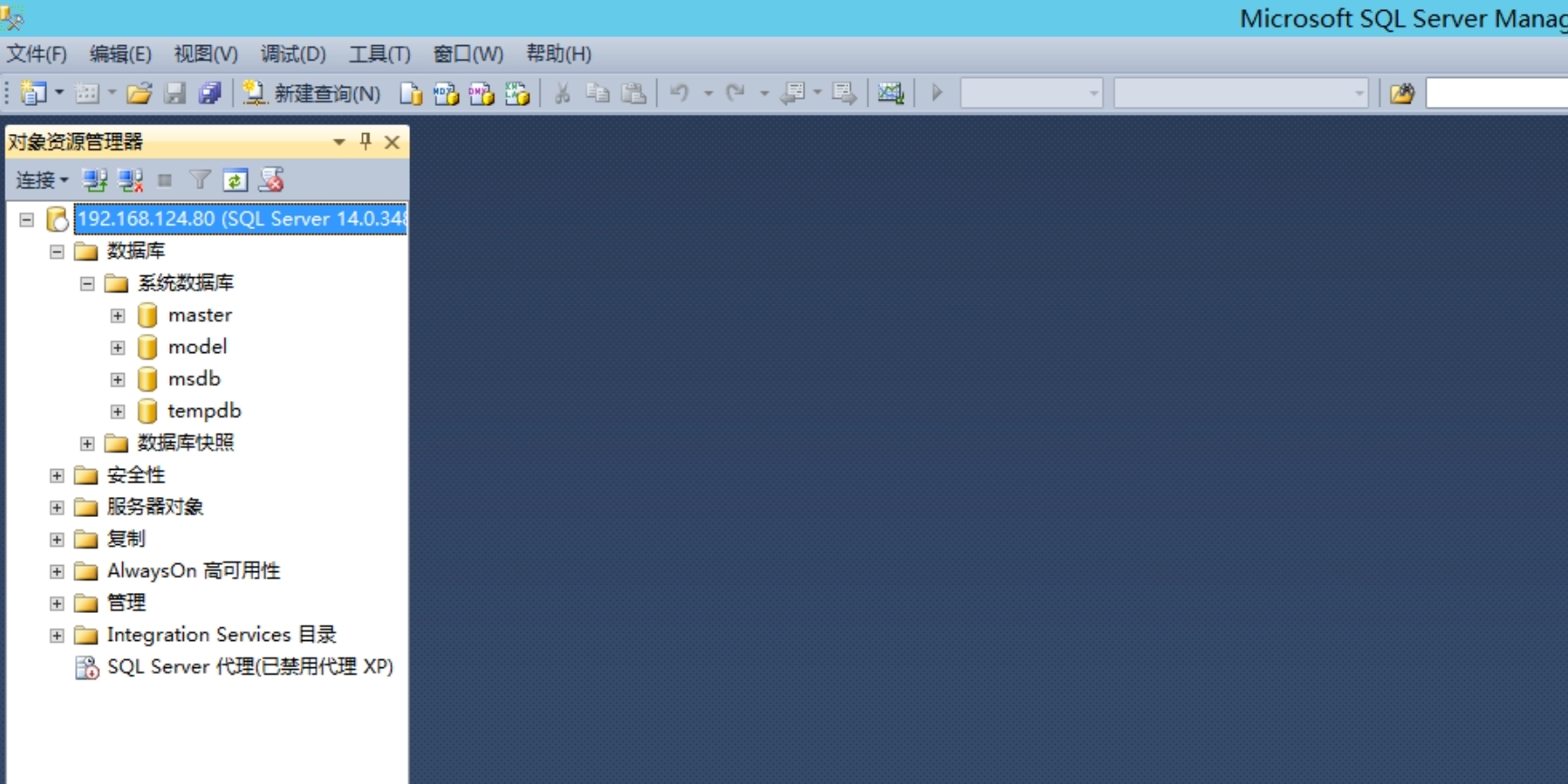Image resolution: width=1568 pixels, height=784 pixels.
Task: Expand the Integration Services 目录 folder
Action: point(57,635)
